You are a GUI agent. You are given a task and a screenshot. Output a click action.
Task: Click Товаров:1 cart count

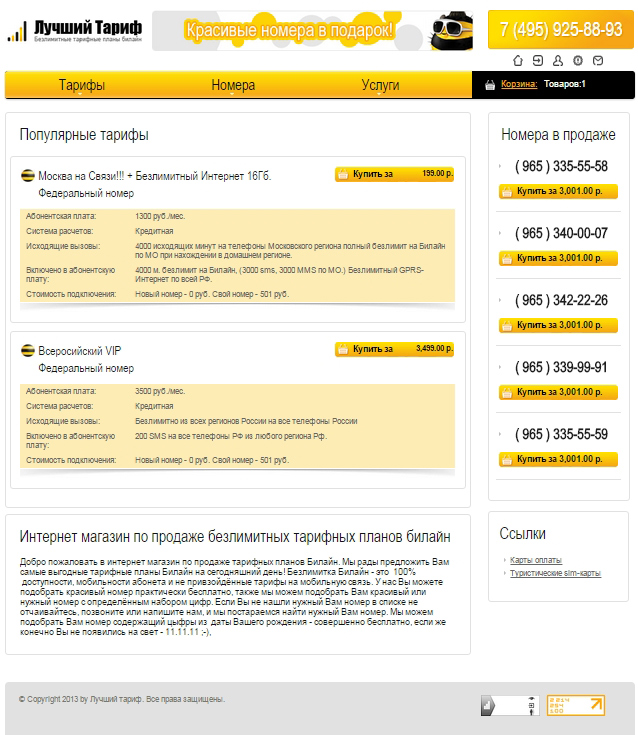click(x=564, y=84)
